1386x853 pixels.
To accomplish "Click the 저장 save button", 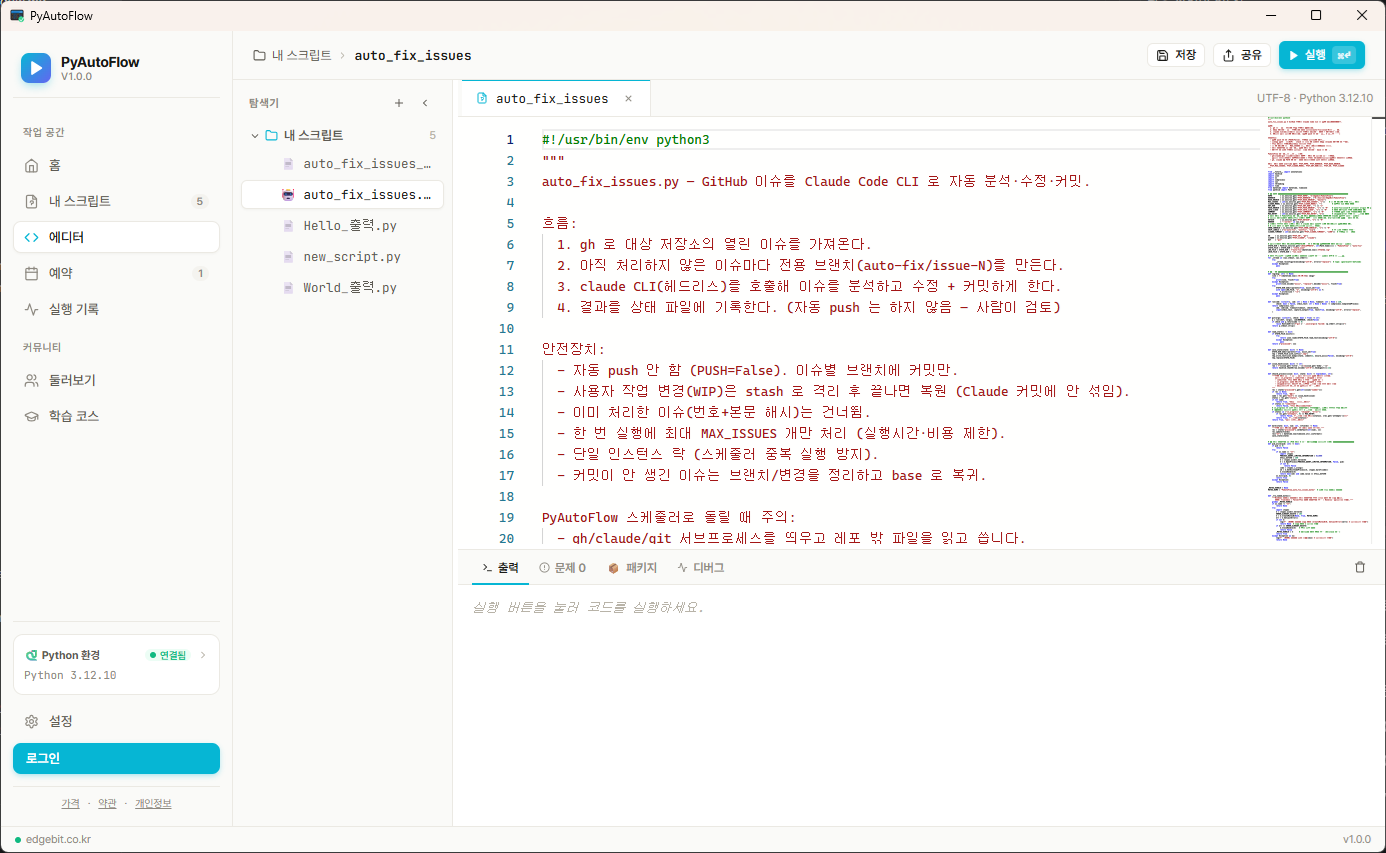I will (x=1176, y=55).
